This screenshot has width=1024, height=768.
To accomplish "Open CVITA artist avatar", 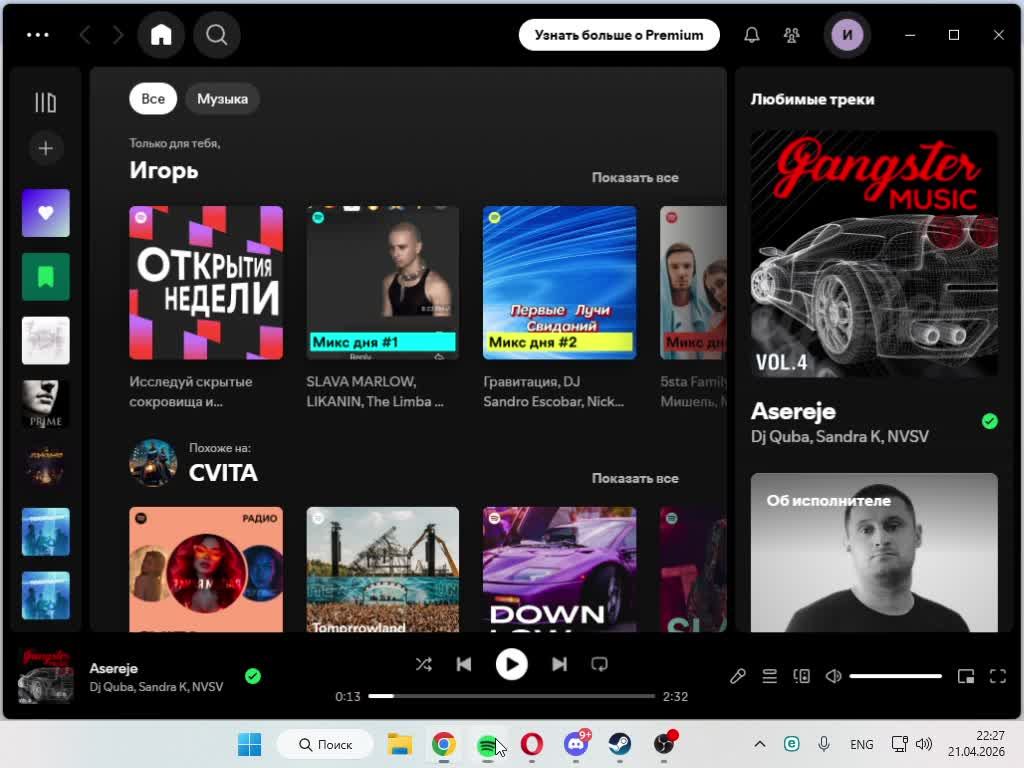I will [153, 462].
